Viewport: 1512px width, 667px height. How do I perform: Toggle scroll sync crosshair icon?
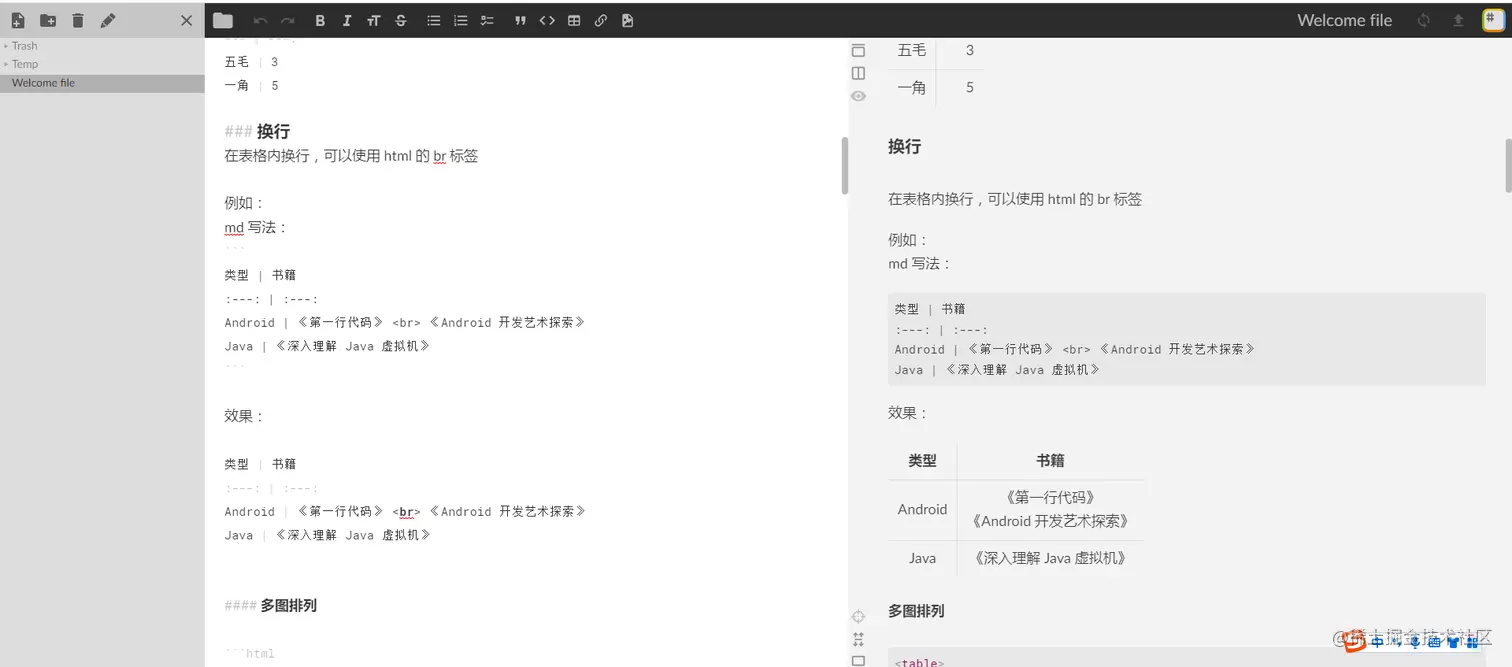coord(858,617)
